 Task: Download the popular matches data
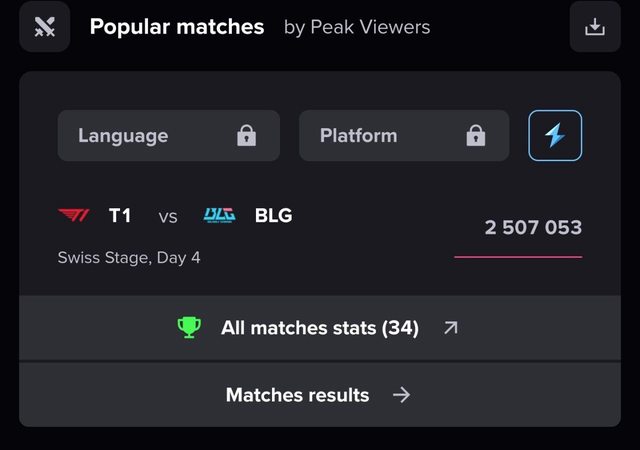(595, 27)
